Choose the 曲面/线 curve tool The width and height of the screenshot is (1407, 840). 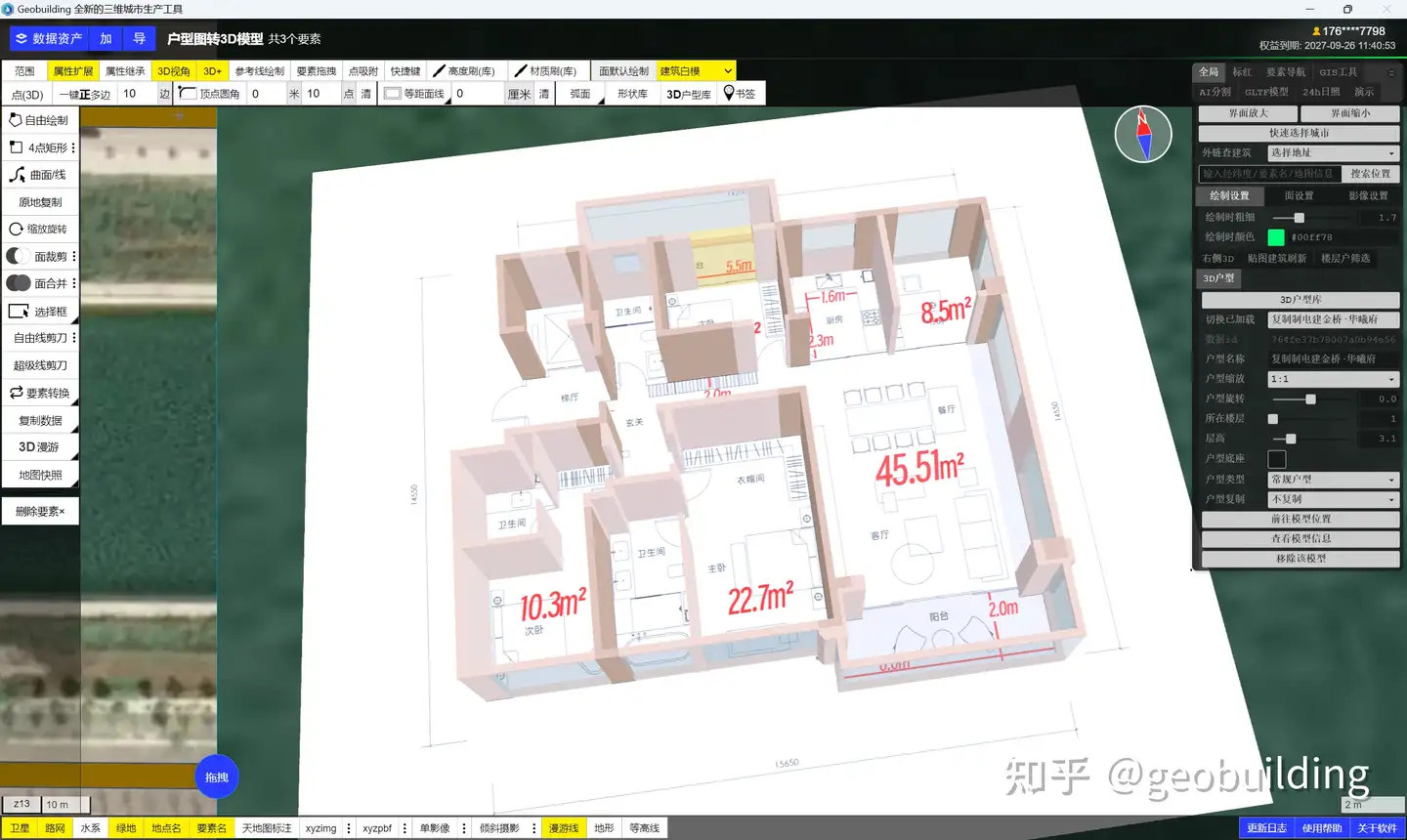pyautogui.click(x=39, y=175)
